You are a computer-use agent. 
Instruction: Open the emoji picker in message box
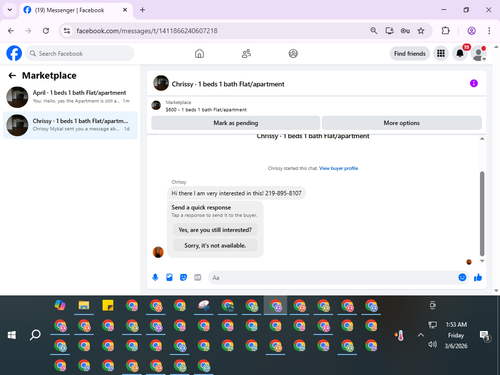[x=462, y=277]
